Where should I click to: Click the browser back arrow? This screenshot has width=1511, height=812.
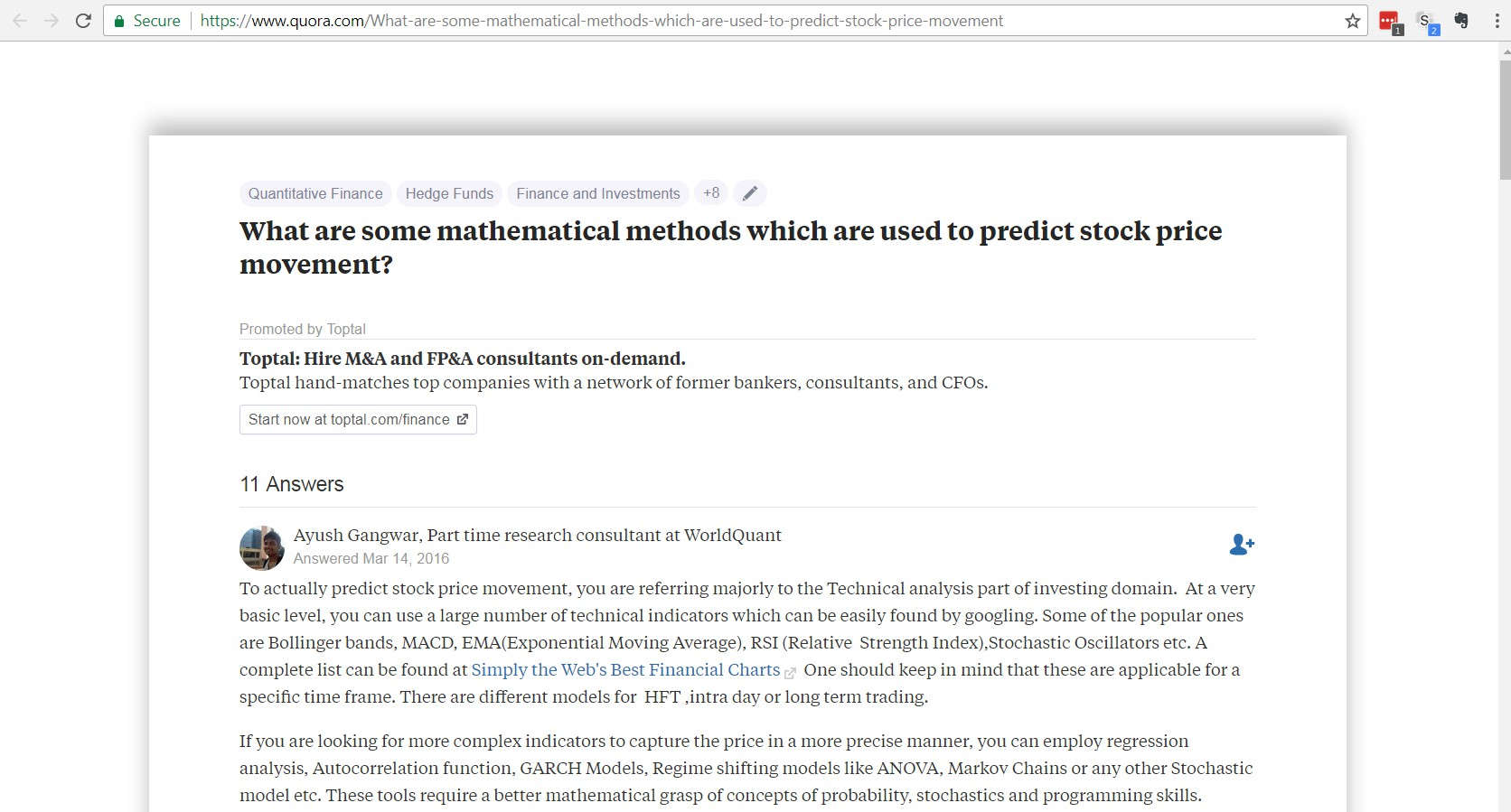(x=20, y=21)
